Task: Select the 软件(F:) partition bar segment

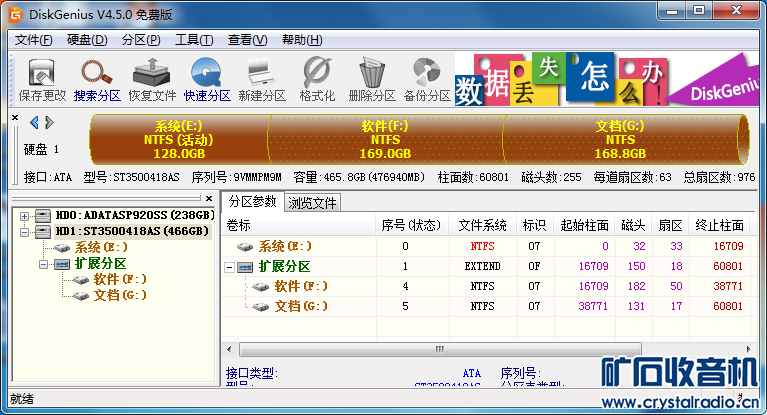Action: (386, 139)
